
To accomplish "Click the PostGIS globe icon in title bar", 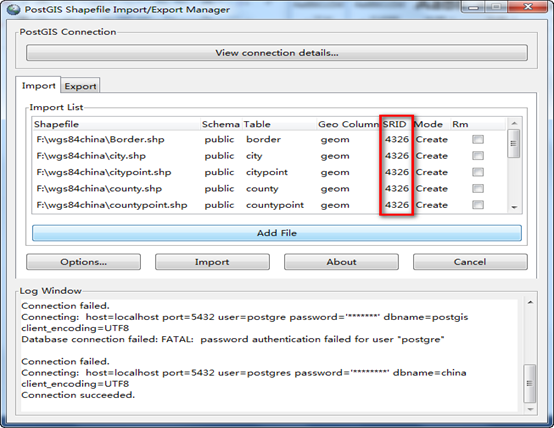I will [x=13, y=10].
